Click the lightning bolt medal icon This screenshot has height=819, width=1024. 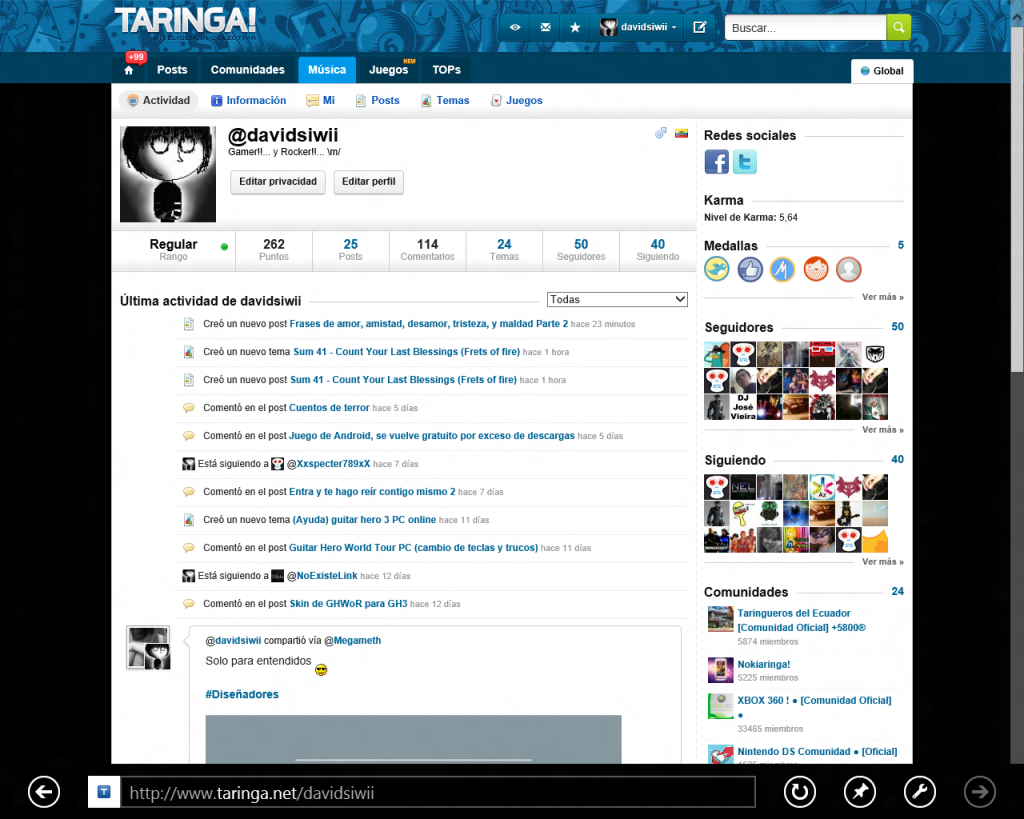tap(782, 269)
